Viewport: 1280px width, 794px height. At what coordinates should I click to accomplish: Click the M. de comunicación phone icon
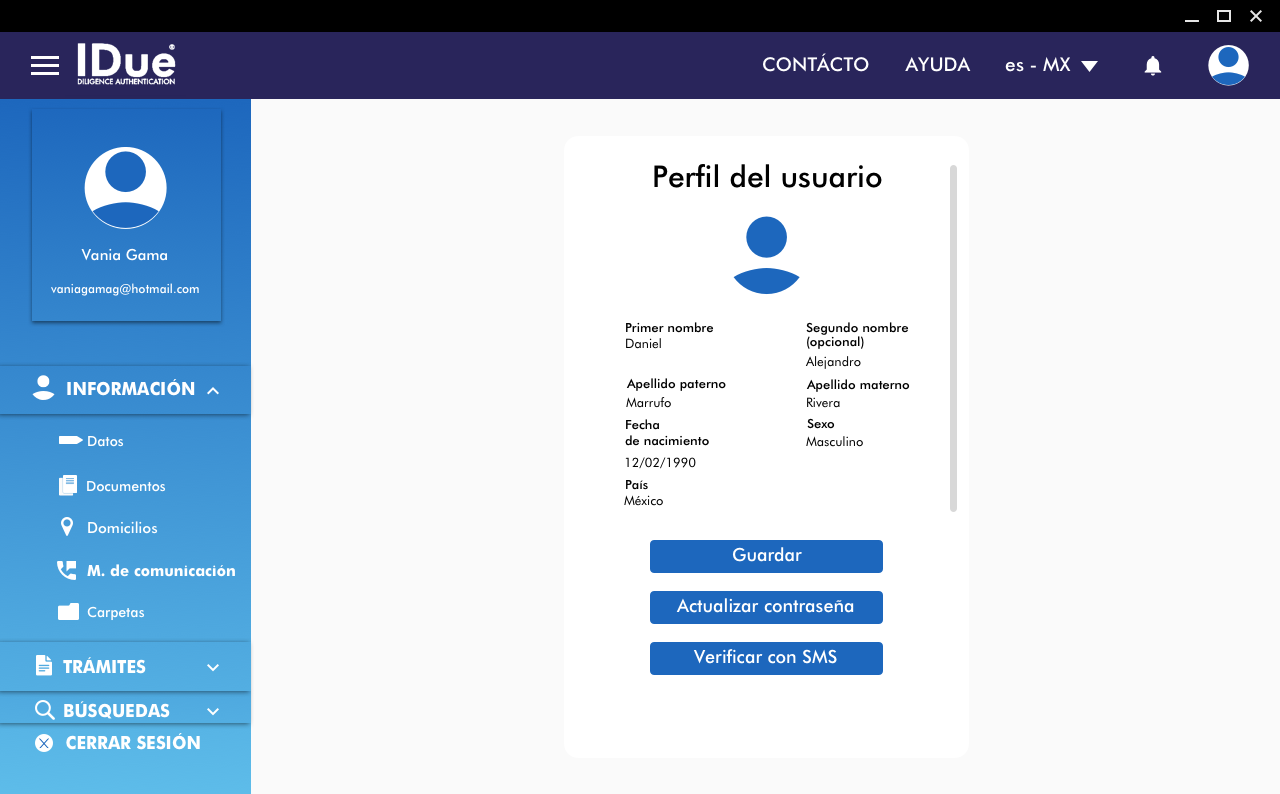(x=67, y=570)
